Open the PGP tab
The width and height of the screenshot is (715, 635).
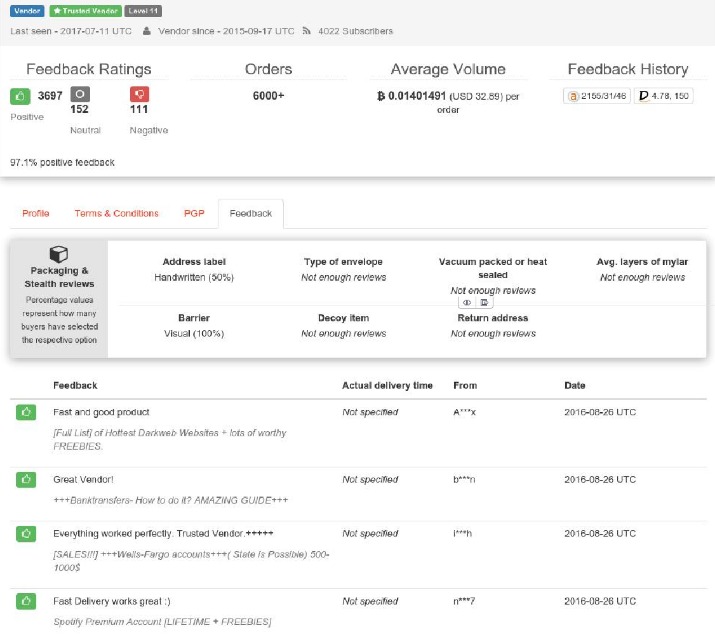click(x=194, y=213)
